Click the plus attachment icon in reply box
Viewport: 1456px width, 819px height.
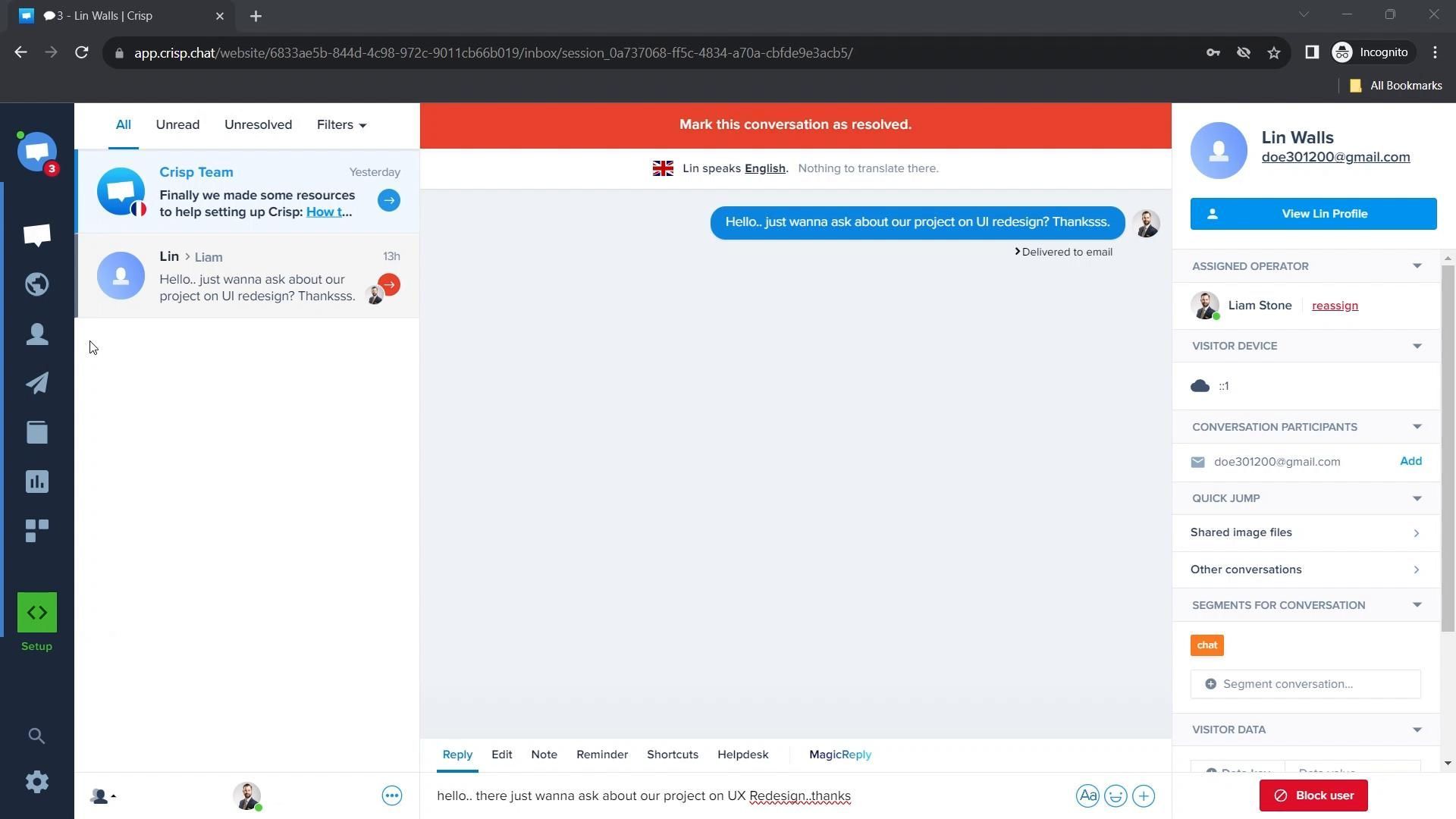click(1144, 796)
